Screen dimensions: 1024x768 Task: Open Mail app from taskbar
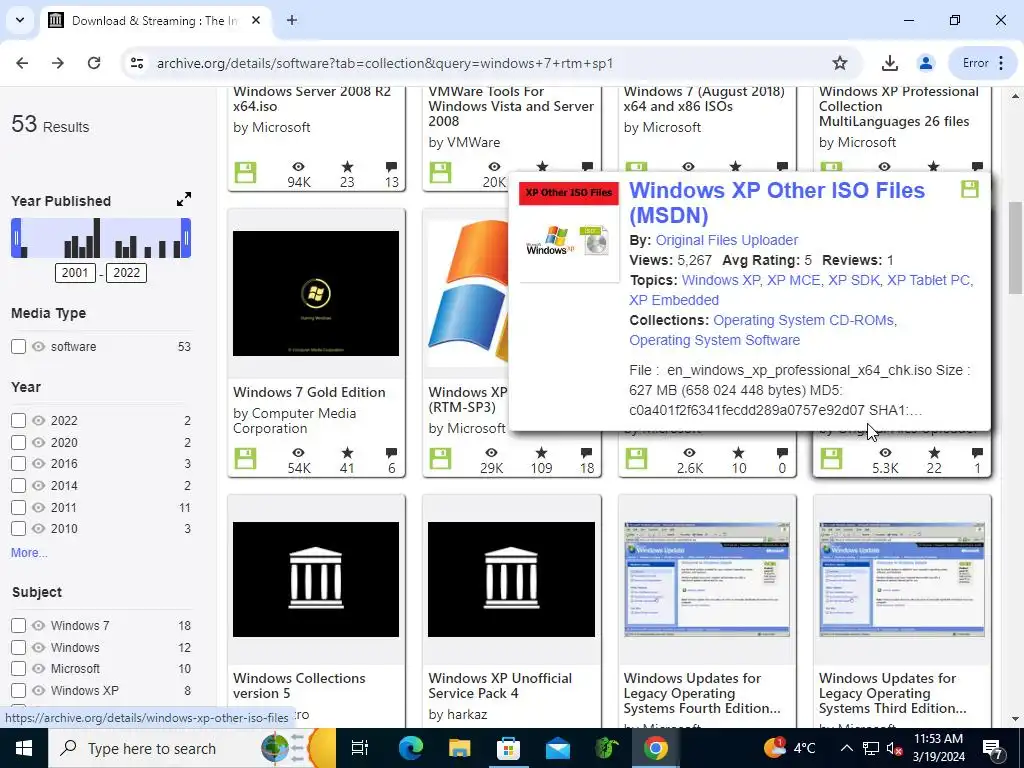(x=558, y=748)
